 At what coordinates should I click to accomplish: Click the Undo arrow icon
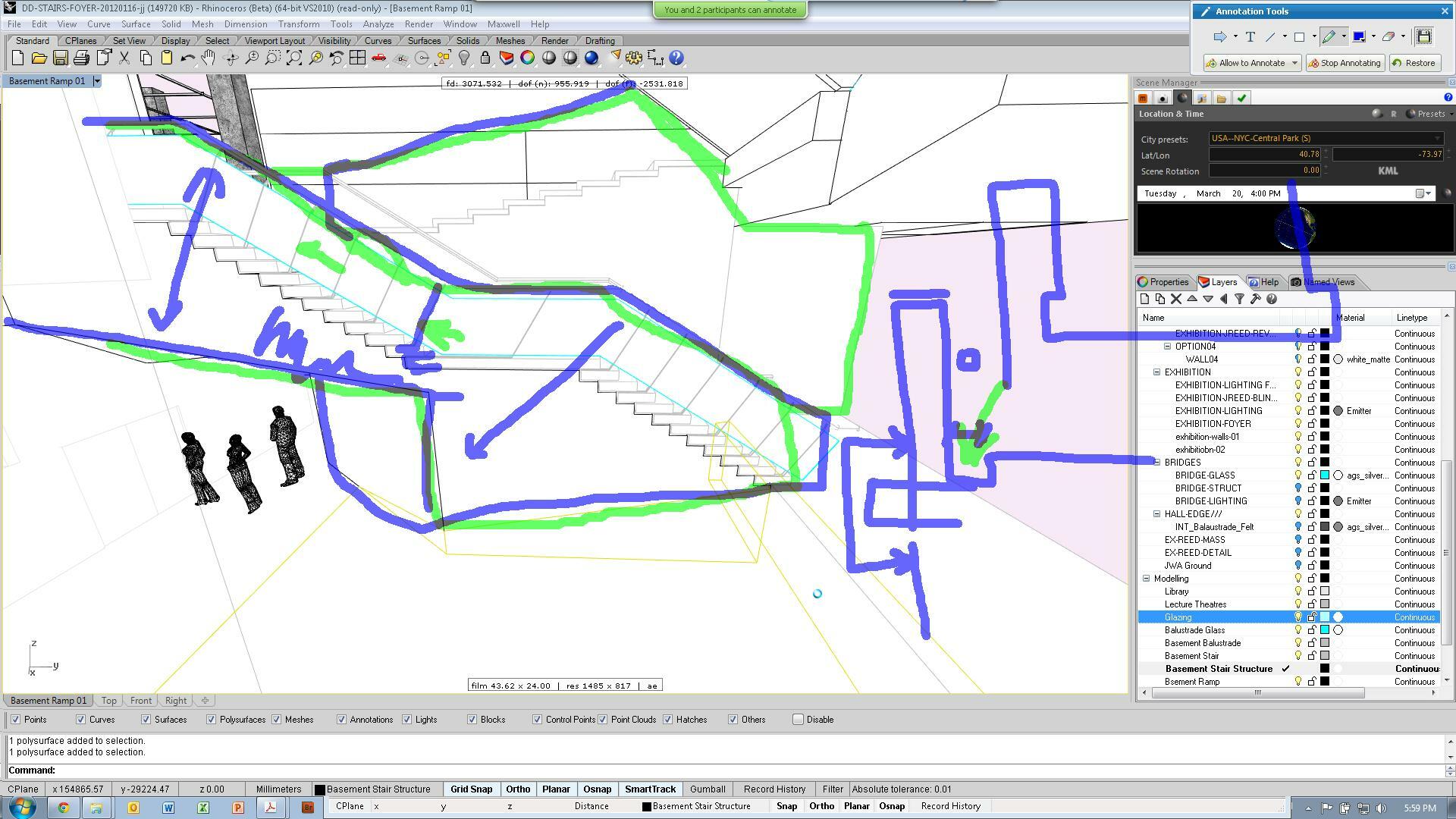(x=187, y=58)
